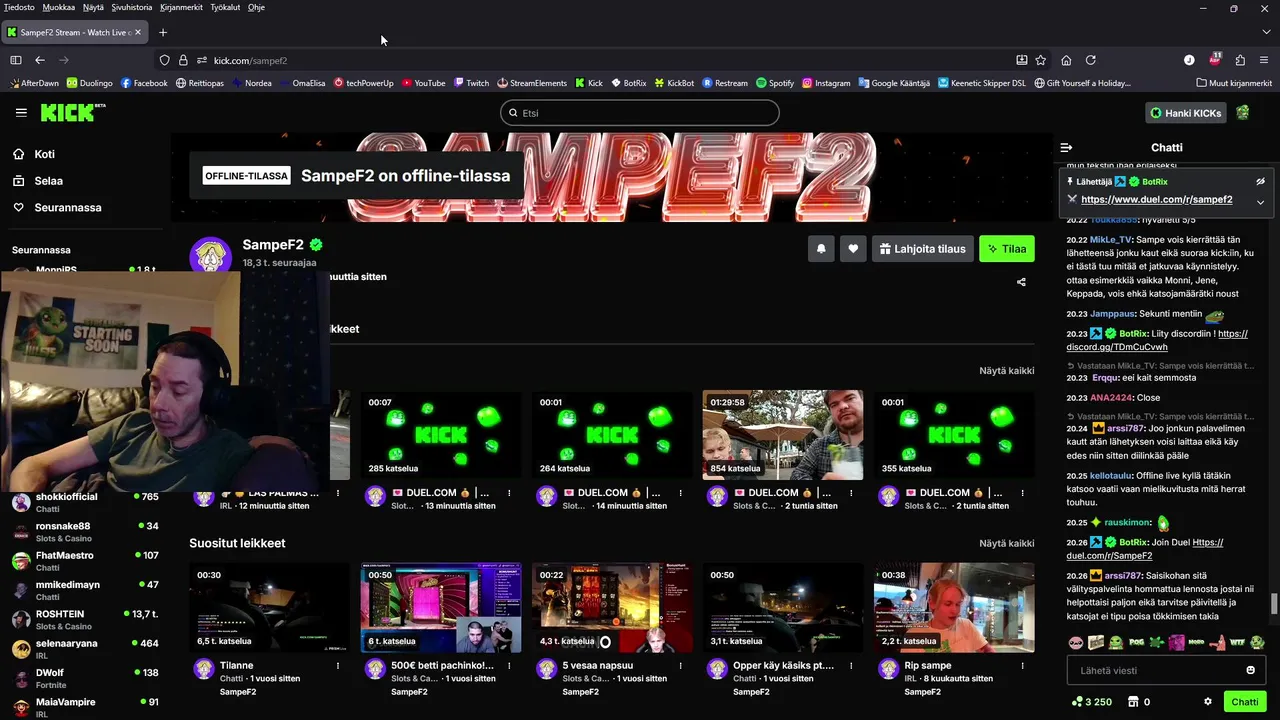Screen dimensions: 1280x720
Task: Open the user profile avatar menu
Action: [1243, 113]
